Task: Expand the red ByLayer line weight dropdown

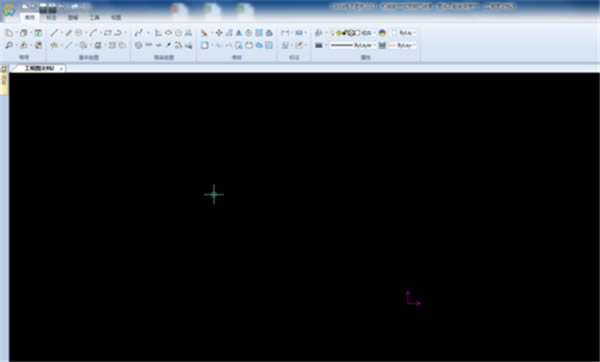Action: [403, 45]
